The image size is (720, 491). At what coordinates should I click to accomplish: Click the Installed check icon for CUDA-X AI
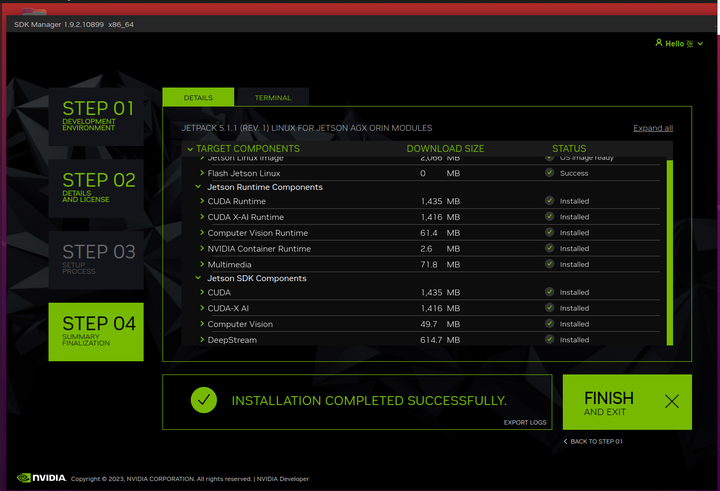pos(549,308)
